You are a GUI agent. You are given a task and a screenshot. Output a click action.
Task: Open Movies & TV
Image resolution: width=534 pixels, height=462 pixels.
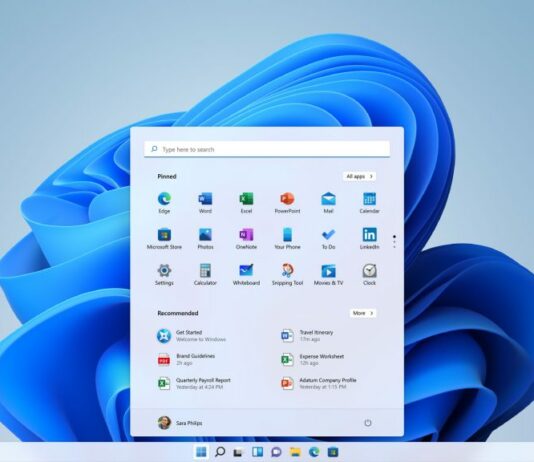328,275
